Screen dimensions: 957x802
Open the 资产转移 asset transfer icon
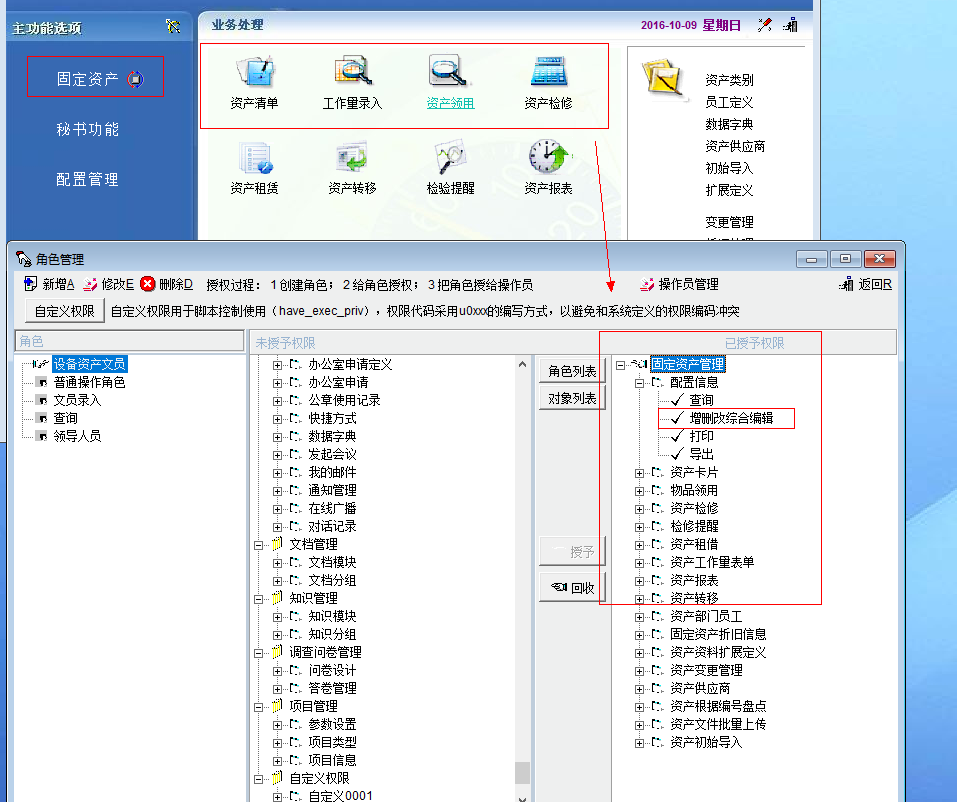click(x=352, y=159)
